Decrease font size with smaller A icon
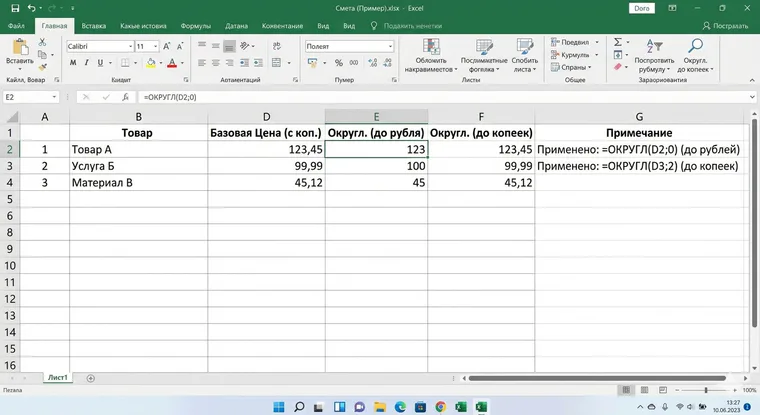This screenshot has height=415, width=760. click(180, 46)
